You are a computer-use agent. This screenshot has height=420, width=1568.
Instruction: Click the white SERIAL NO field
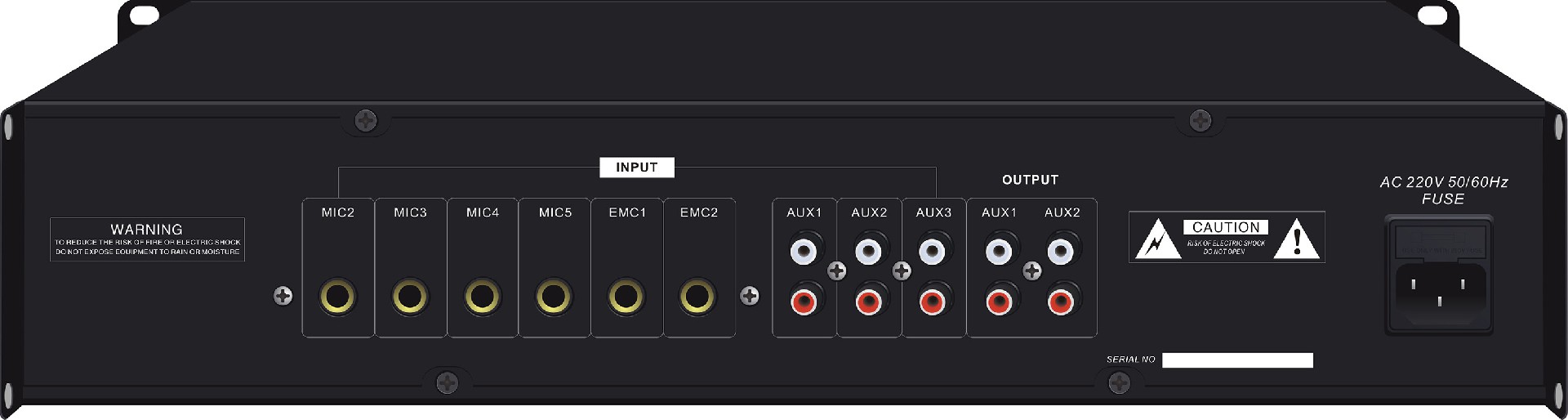click(1237, 360)
